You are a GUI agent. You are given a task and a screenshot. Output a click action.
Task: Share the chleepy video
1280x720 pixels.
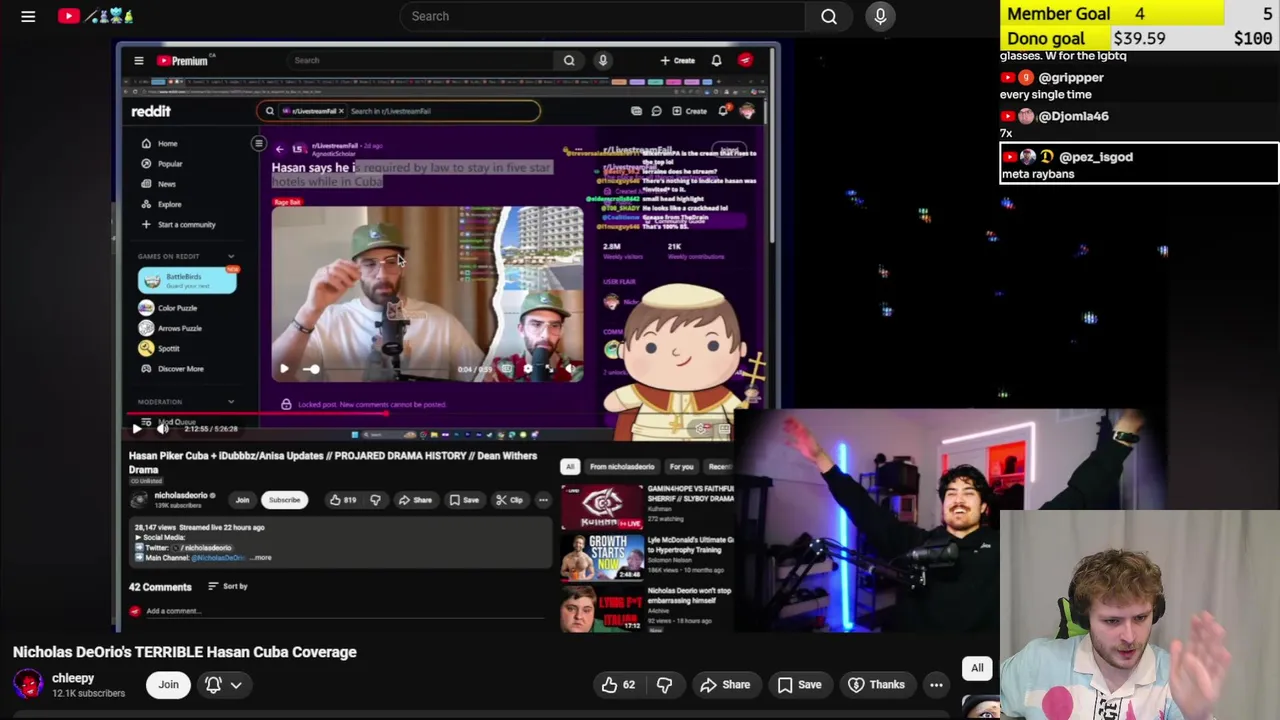click(725, 685)
